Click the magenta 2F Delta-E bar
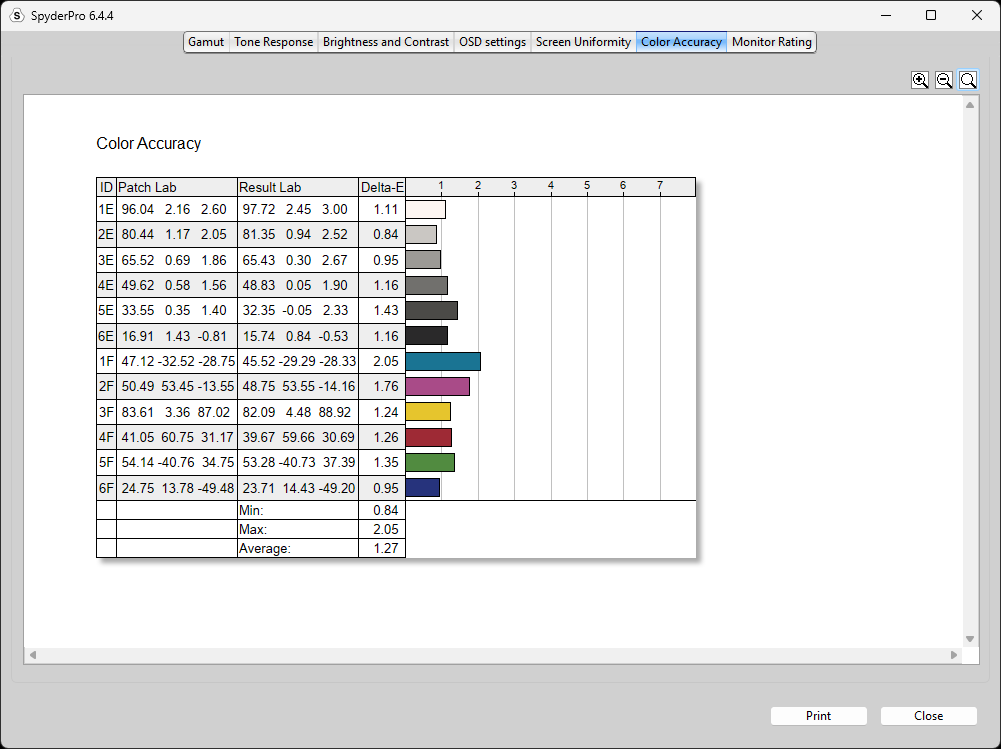The image size is (1001, 749). (437, 386)
